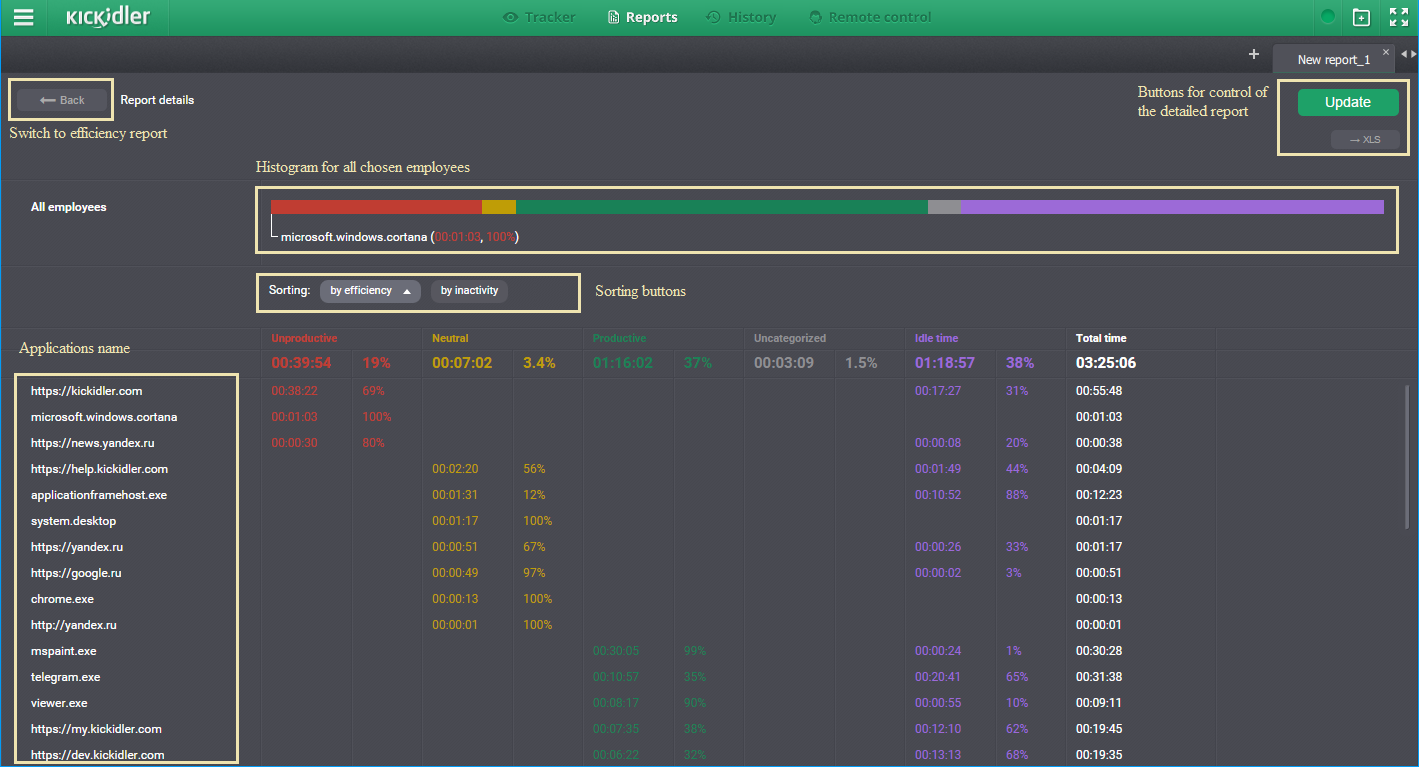Select the https://help.kickidler.com row
This screenshot has height=767, width=1419.
[99, 469]
